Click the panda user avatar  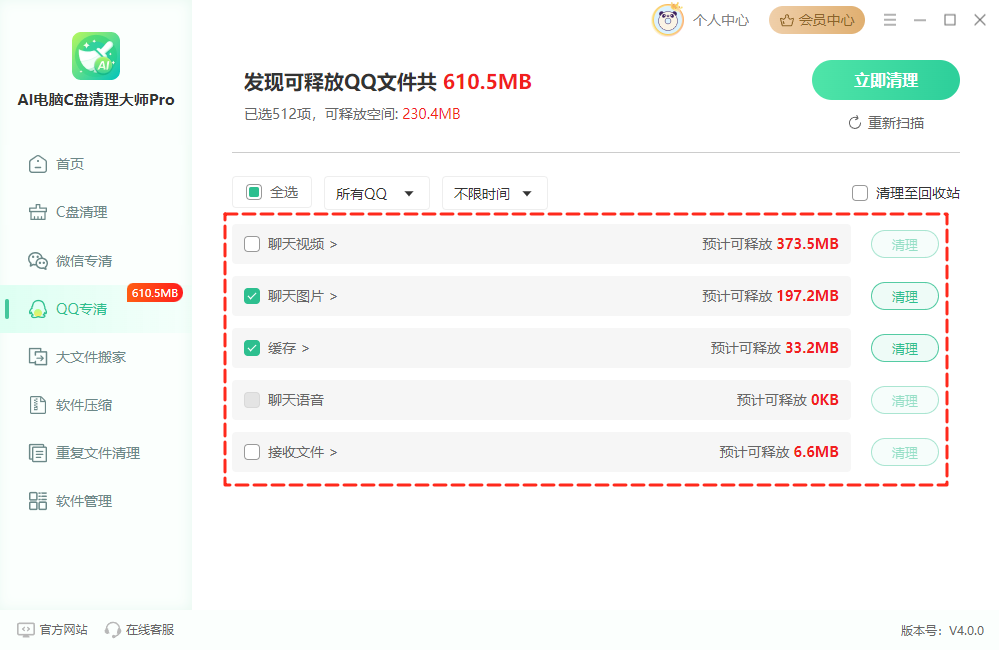click(x=668, y=20)
